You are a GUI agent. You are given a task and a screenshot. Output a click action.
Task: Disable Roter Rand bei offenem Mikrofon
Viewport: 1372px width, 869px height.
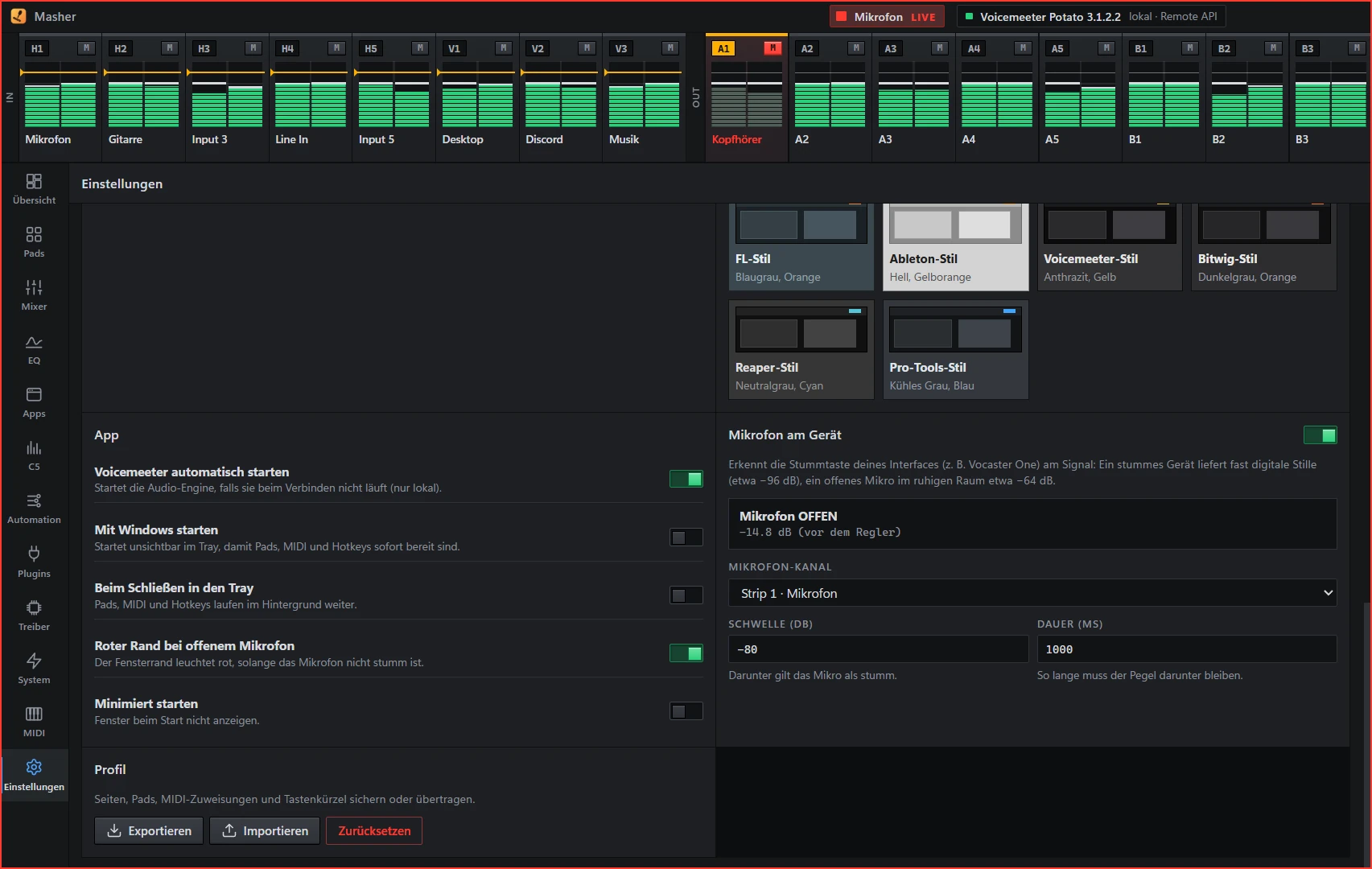point(686,653)
